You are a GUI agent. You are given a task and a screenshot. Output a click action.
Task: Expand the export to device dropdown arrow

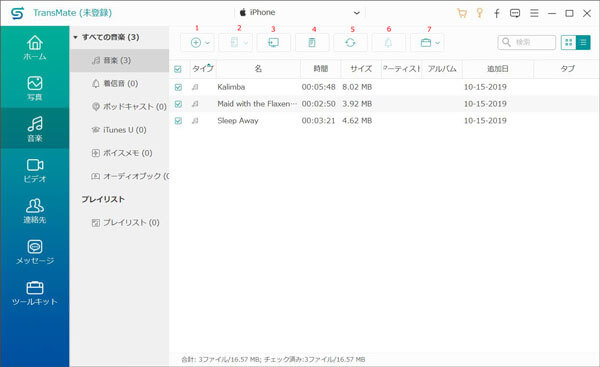[246, 43]
